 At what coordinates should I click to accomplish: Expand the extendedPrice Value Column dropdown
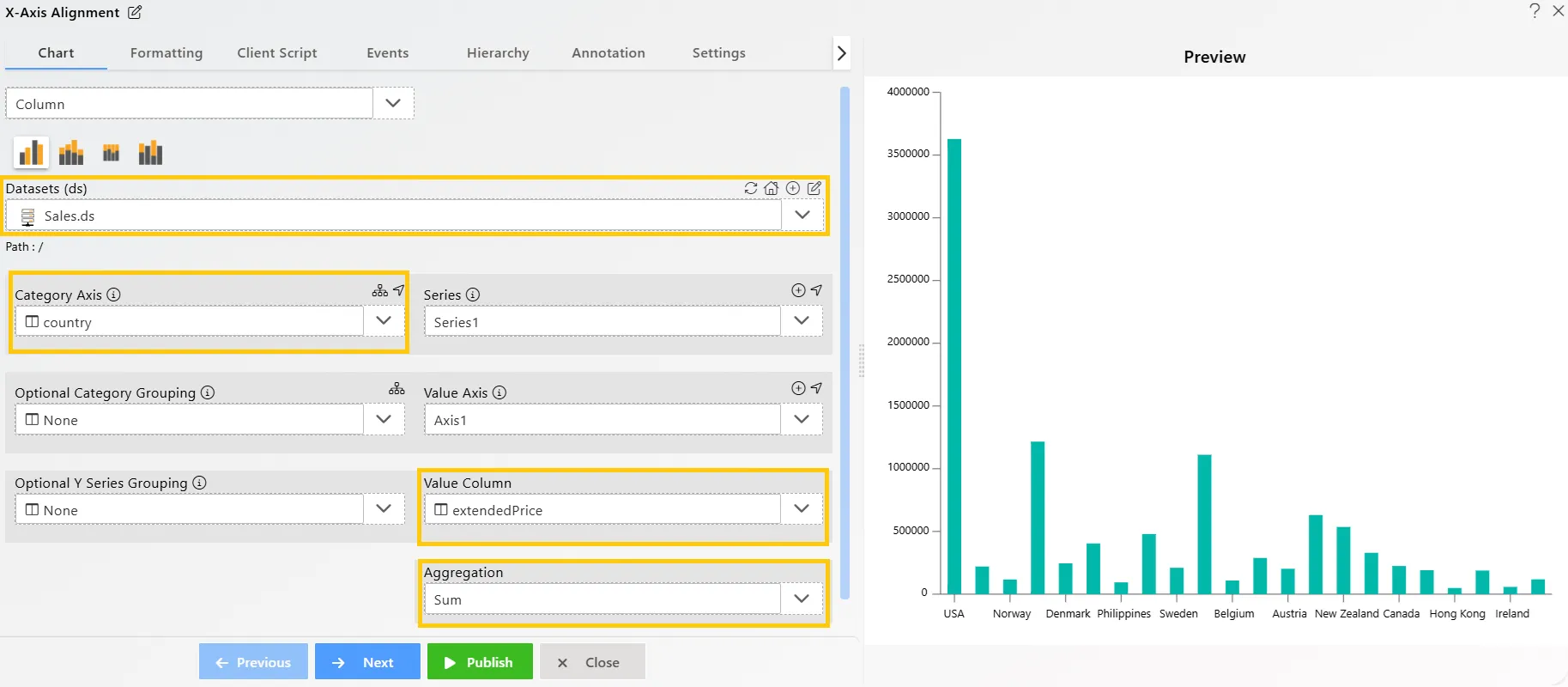pos(802,508)
